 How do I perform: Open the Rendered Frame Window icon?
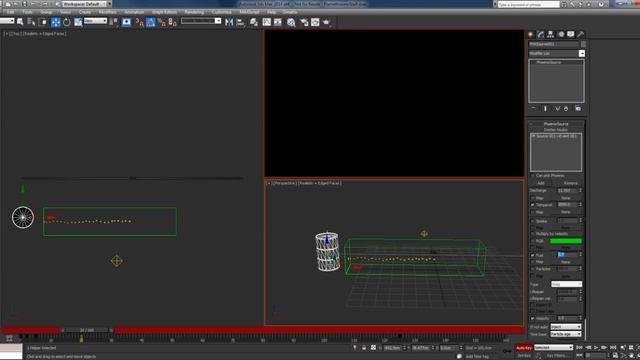click(315, 22)
